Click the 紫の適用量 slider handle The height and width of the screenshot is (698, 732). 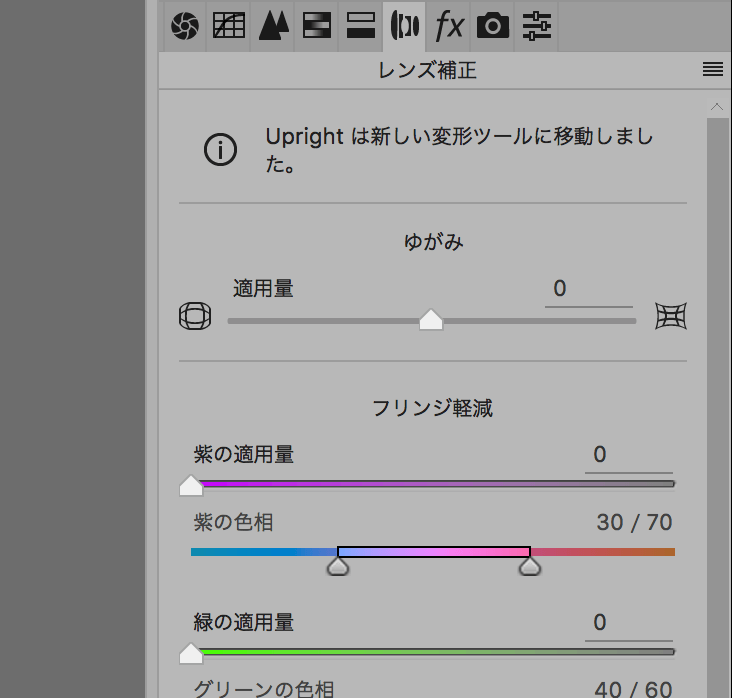191,486
